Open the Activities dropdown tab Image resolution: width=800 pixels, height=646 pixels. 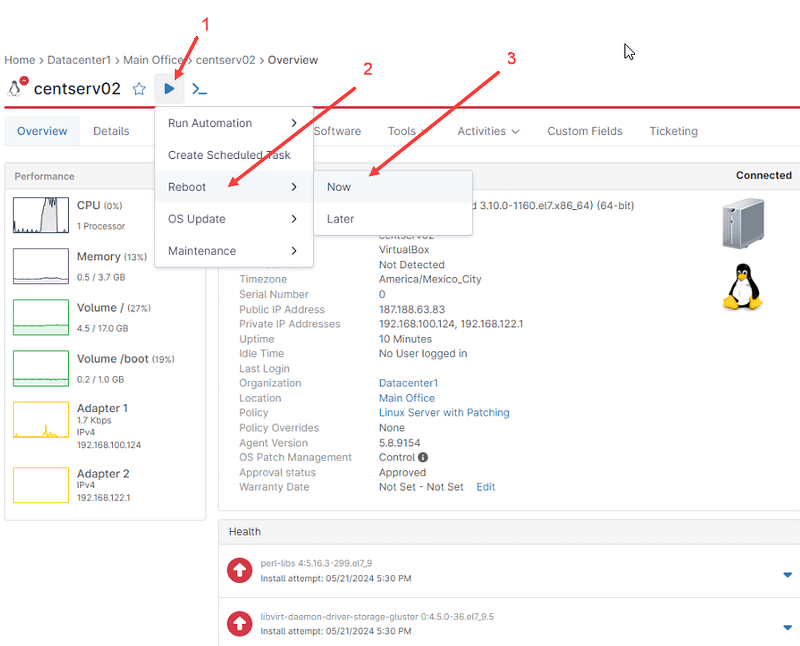click(x=488, y=131)
